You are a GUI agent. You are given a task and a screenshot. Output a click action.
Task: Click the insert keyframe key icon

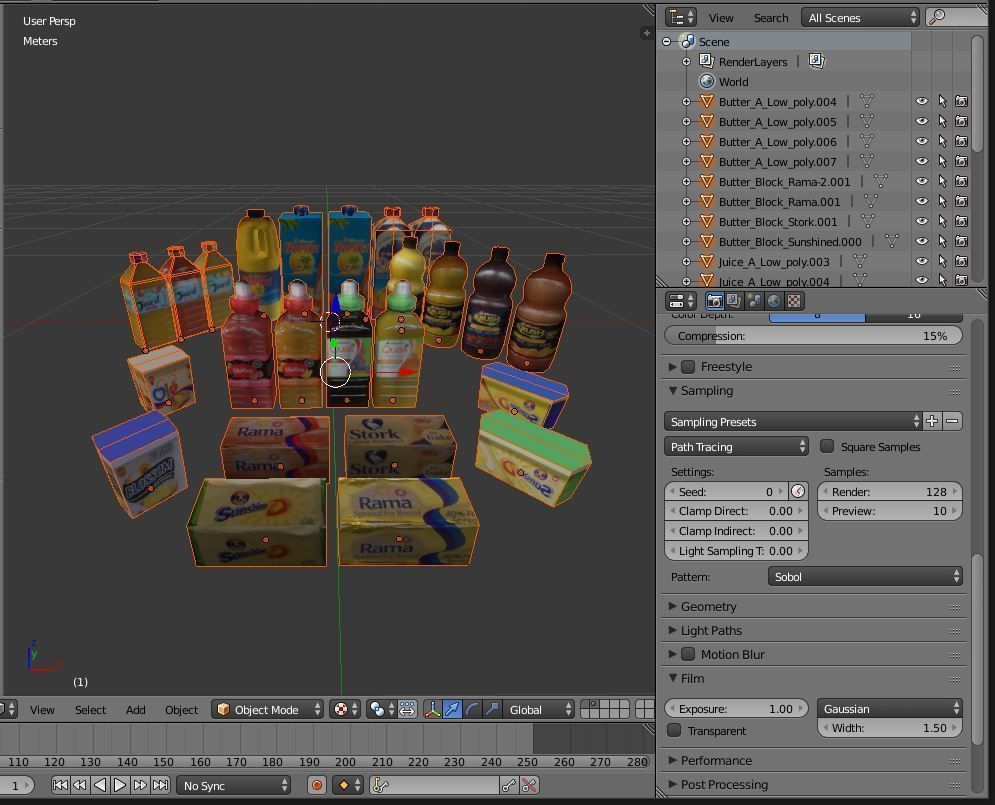509,786
